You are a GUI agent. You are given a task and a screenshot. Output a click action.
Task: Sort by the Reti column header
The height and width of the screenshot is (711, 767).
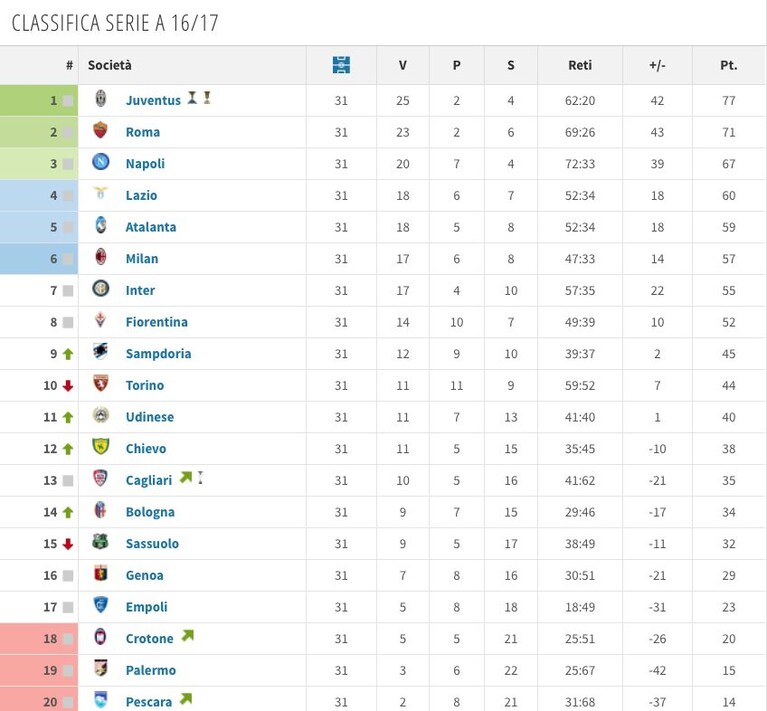(580, 65)
